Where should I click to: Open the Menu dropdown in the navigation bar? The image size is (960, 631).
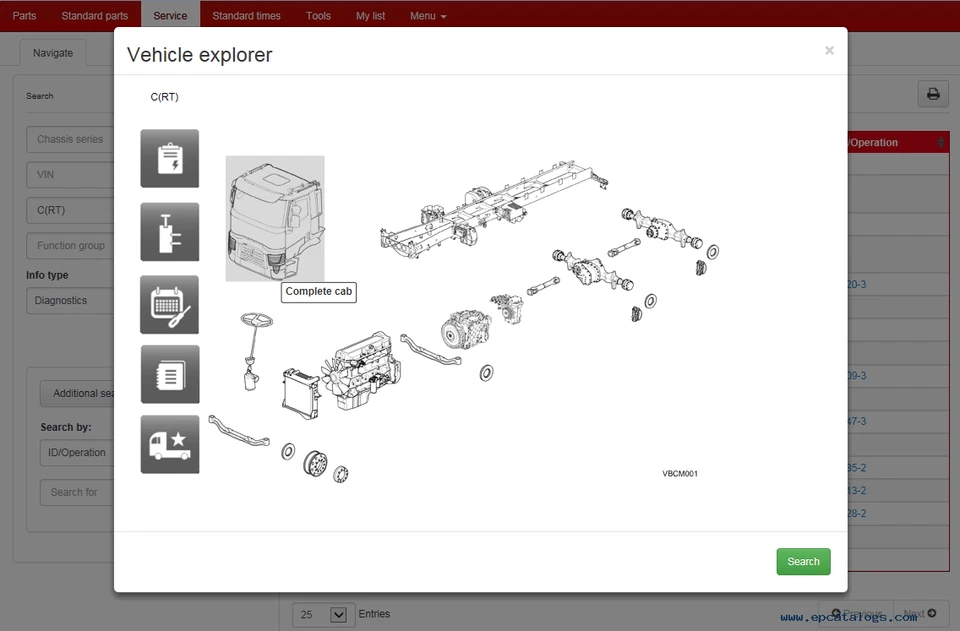(427, 15)
